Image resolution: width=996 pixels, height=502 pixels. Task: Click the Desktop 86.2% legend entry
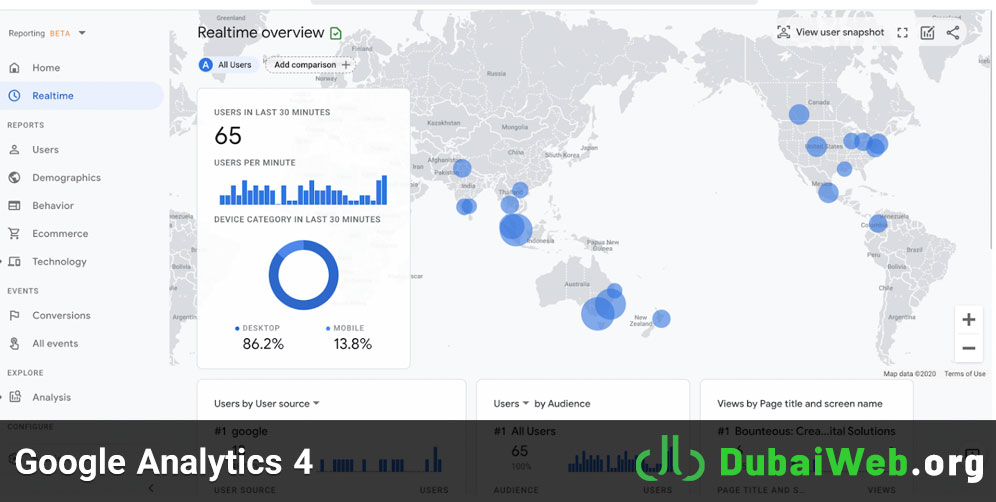tap(260, 337)
